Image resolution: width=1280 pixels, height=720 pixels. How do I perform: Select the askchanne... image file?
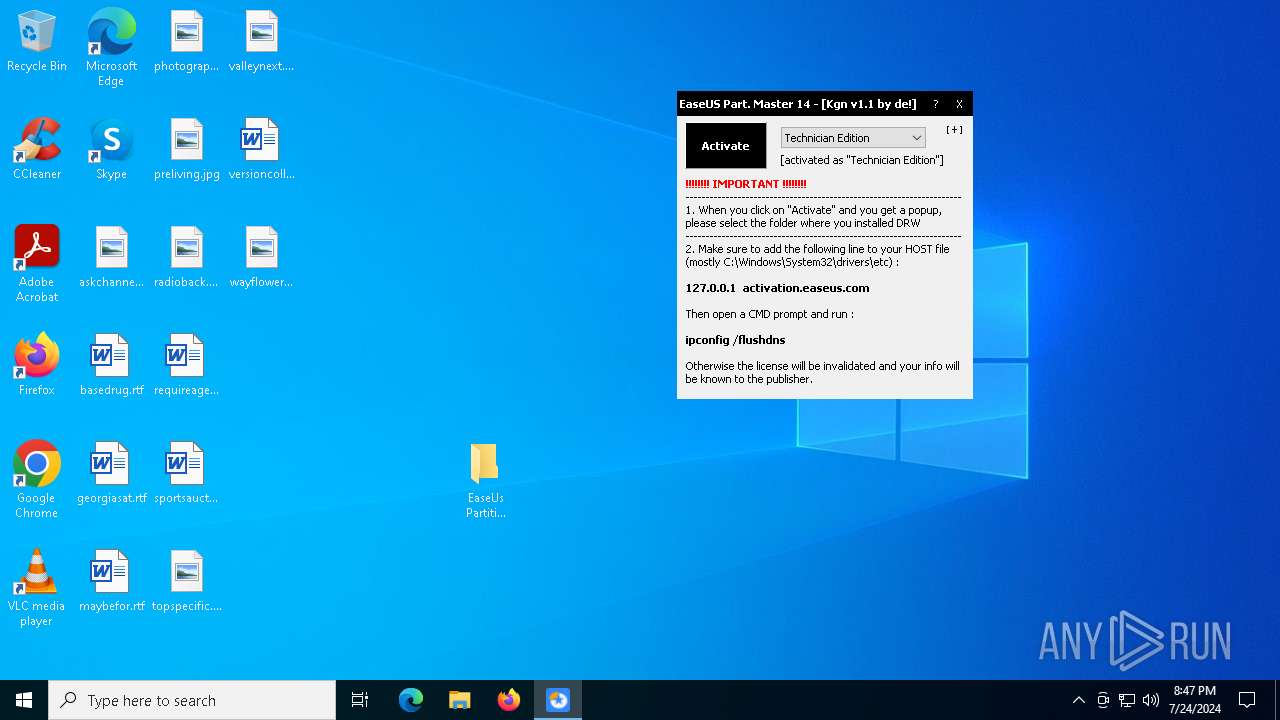coord(111,258)
